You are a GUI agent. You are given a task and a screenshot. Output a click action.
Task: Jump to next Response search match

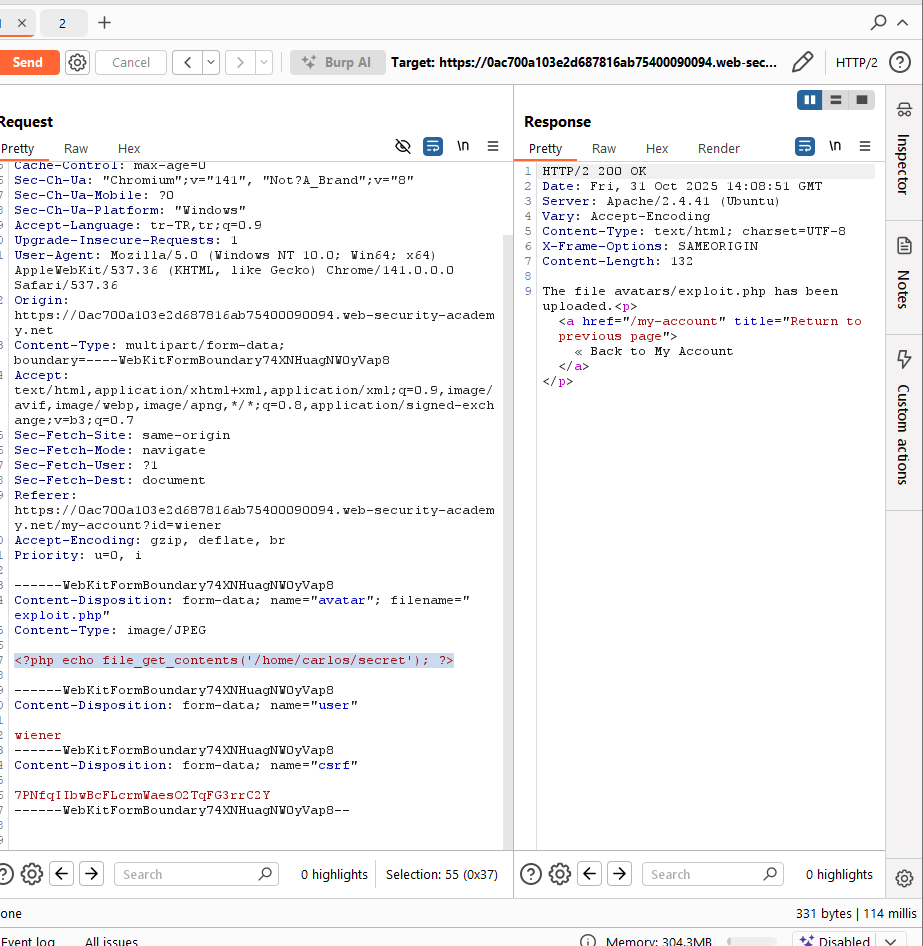620,874
